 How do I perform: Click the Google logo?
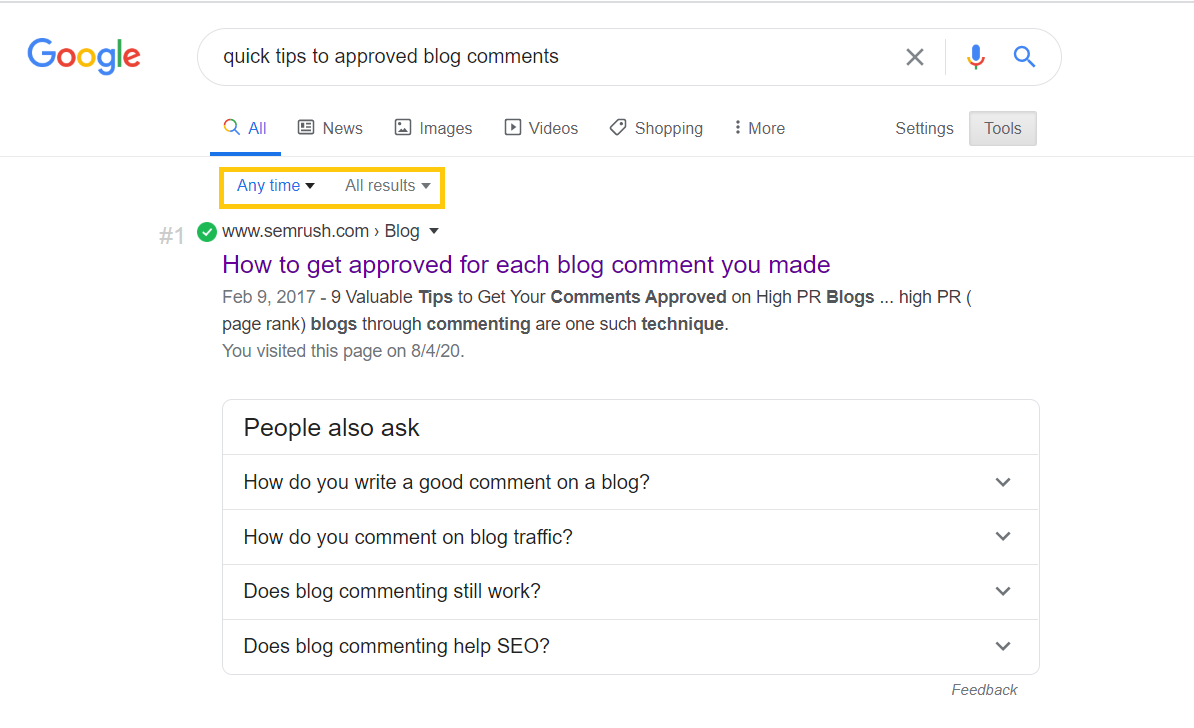coord(83,57)
